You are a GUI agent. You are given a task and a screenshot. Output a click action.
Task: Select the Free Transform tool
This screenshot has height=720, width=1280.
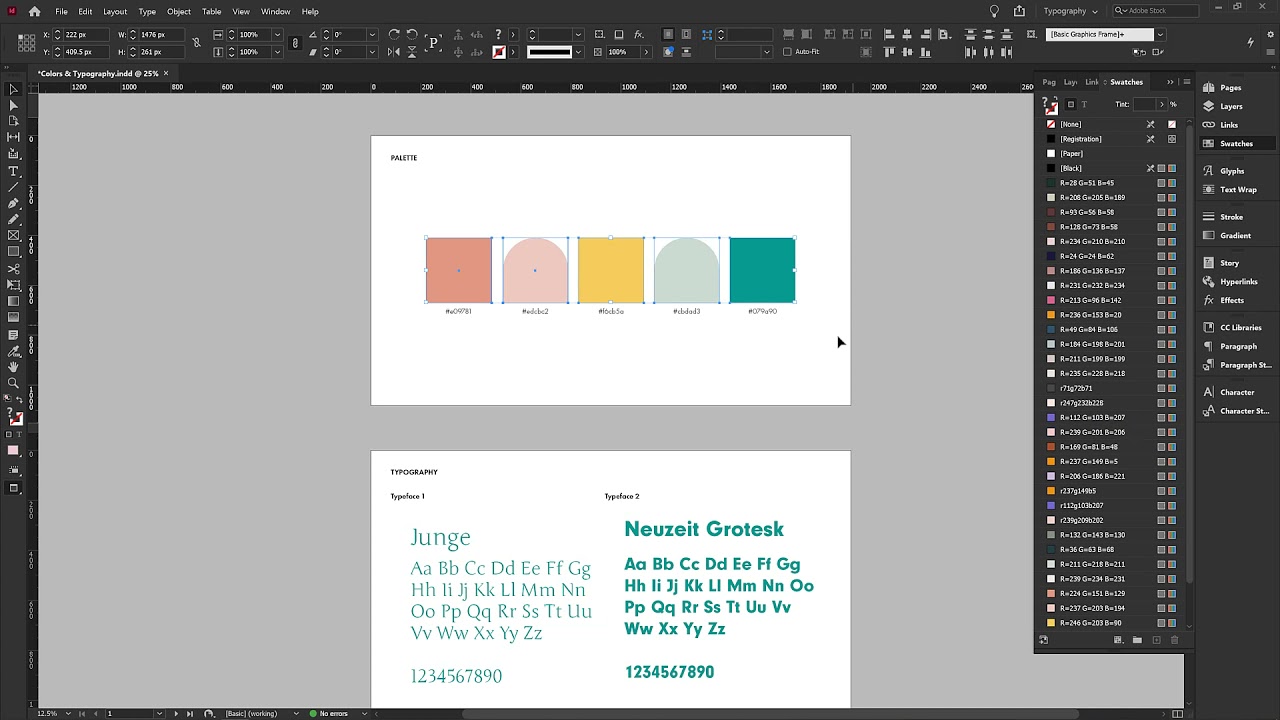[13, 285]
